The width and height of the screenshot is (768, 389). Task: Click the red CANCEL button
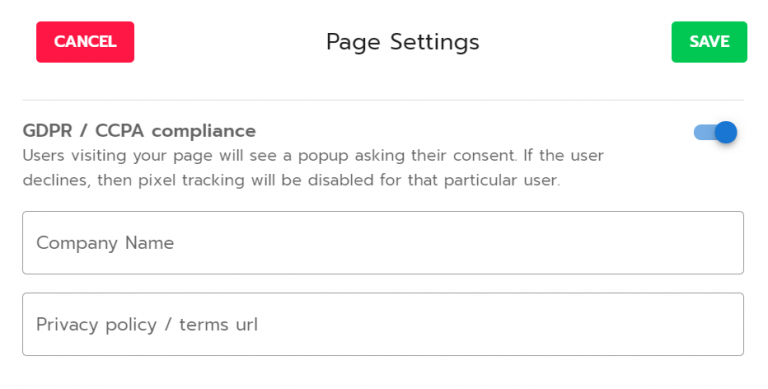coord(85,42)
